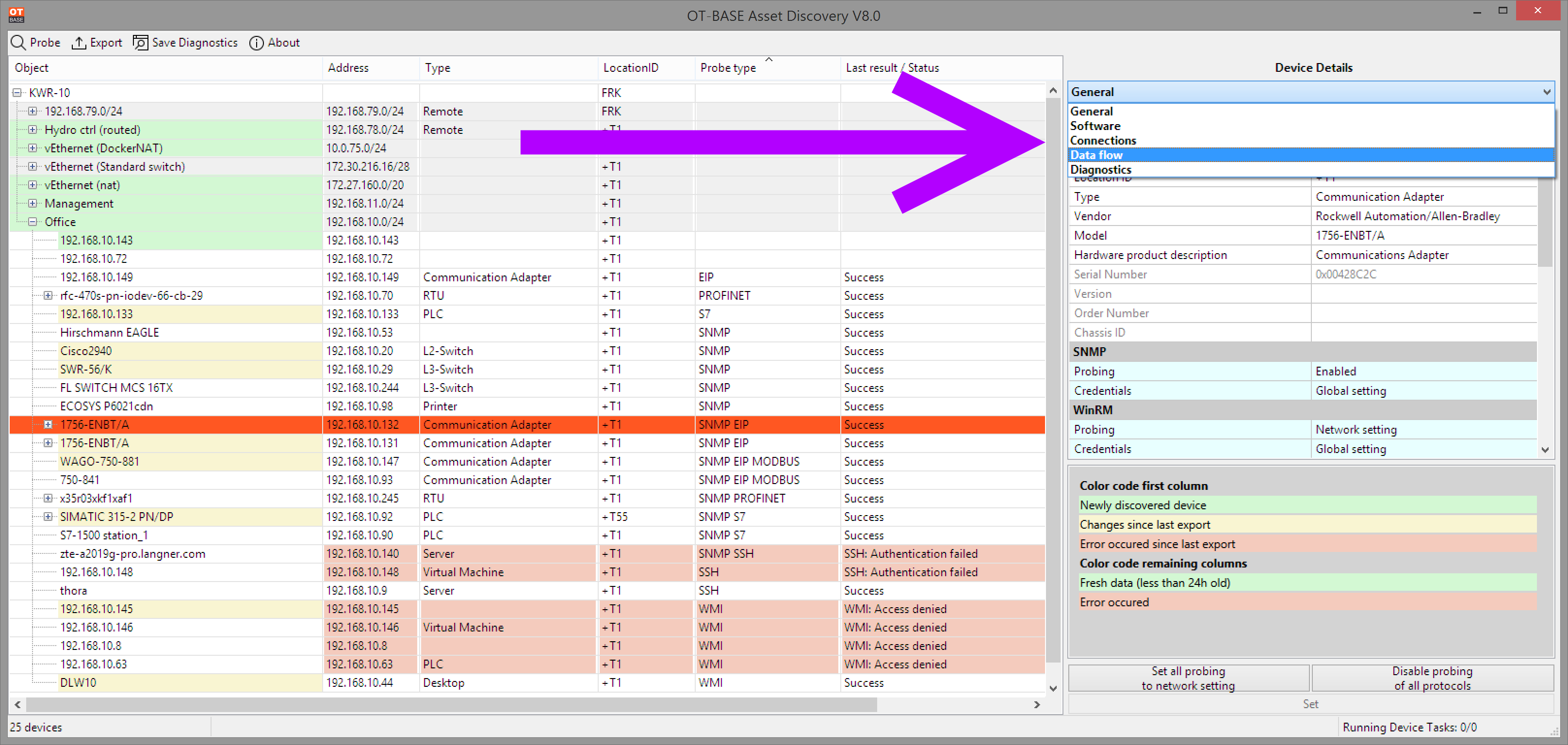Select Connections in the dropdown list
The image size is (1568, 745).
click(1311, 141)
